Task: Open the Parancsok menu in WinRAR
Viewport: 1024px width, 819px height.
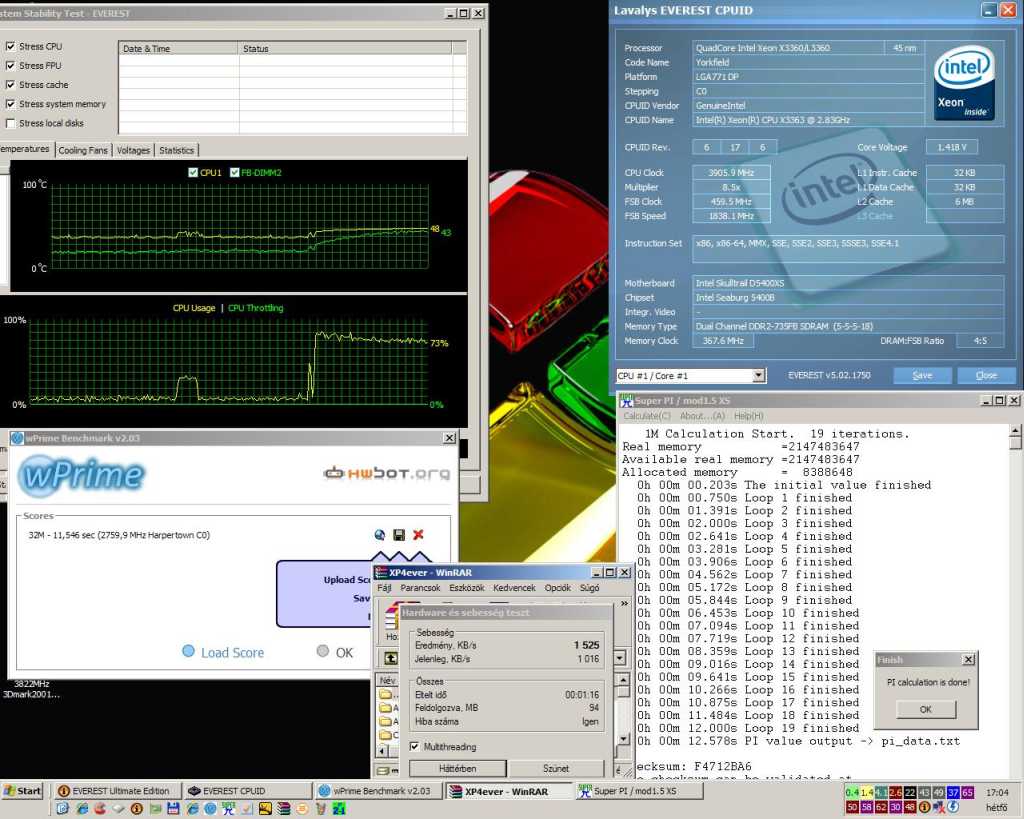Action: point(420,588)
